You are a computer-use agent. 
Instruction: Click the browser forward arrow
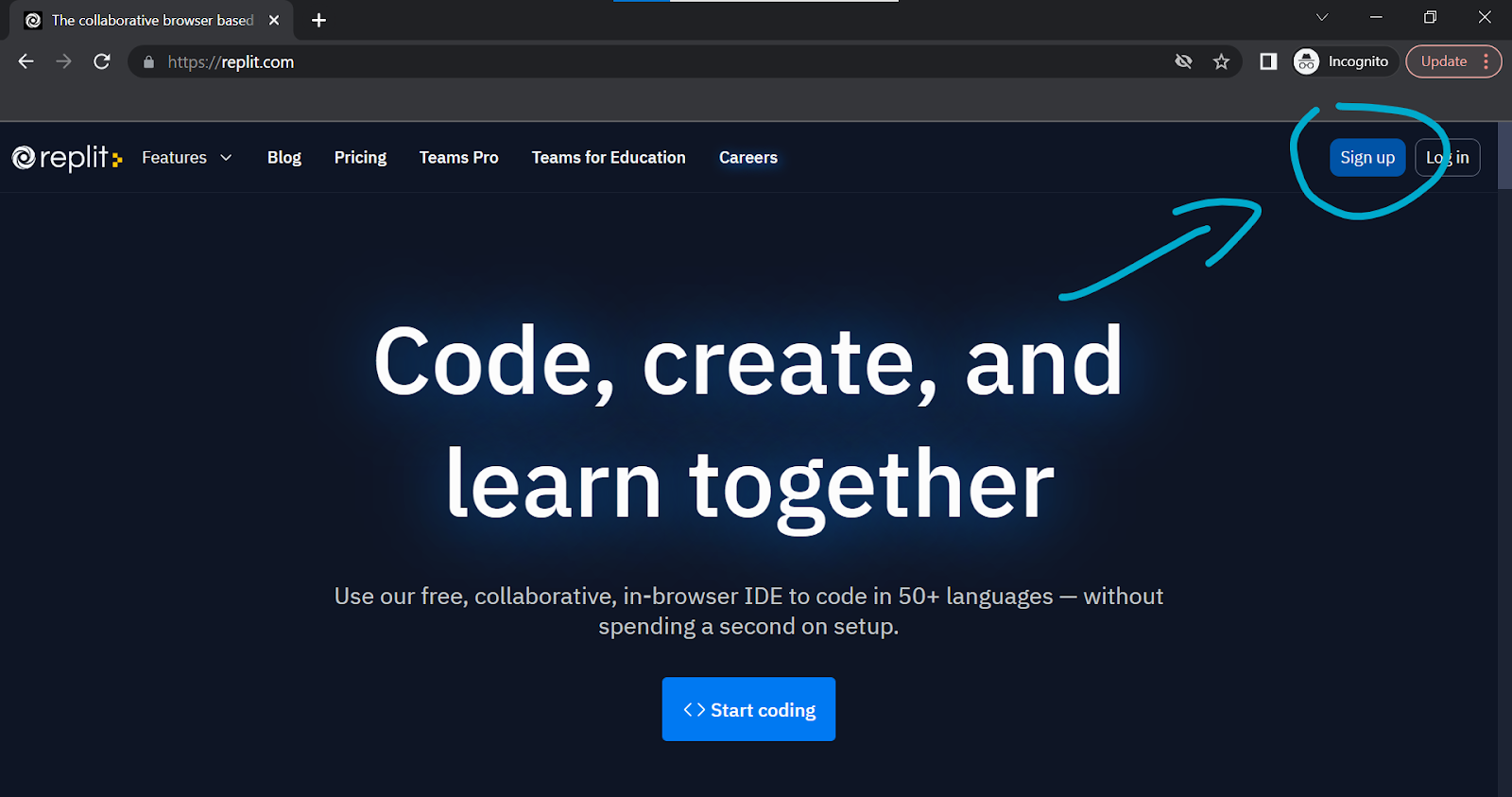[63, 61]
